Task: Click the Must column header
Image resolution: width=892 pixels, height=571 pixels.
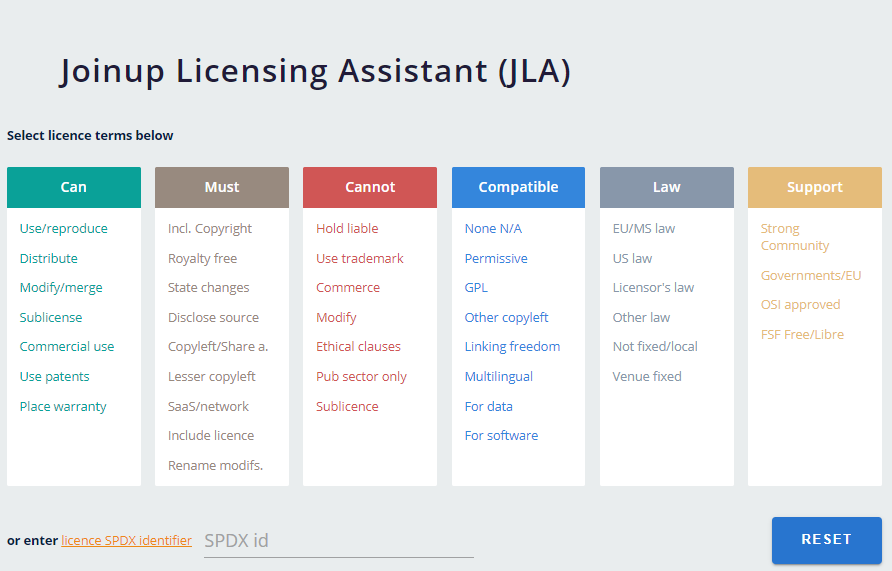Action: click(222, 187)
